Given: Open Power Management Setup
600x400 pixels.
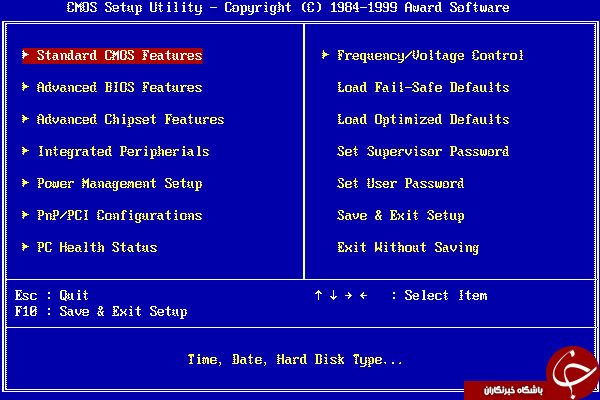Looking at the screenshot, I should [119, 184].
